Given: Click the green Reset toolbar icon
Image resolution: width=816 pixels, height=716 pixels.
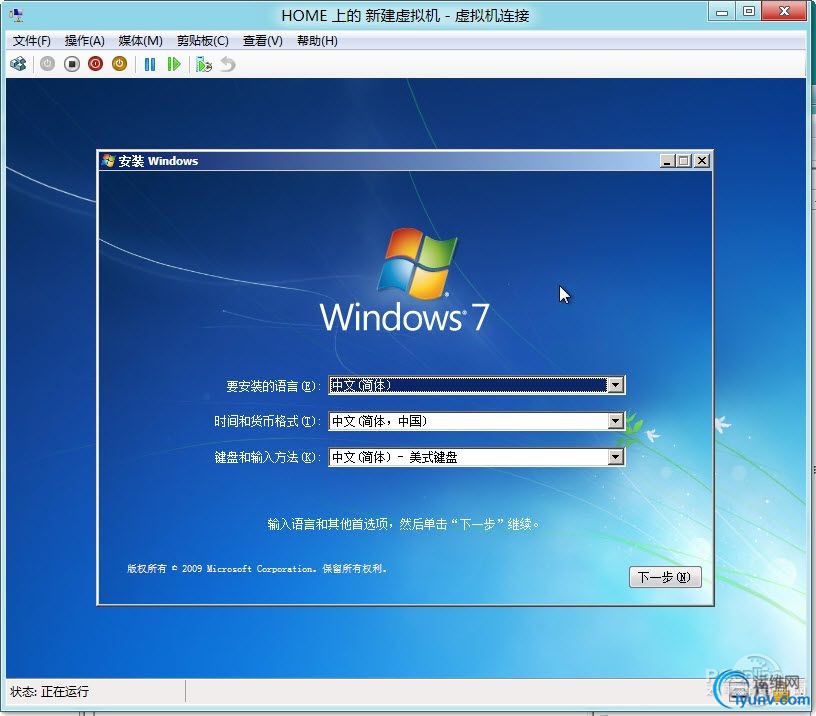Looking at the screenshot, I should (174, 64).
